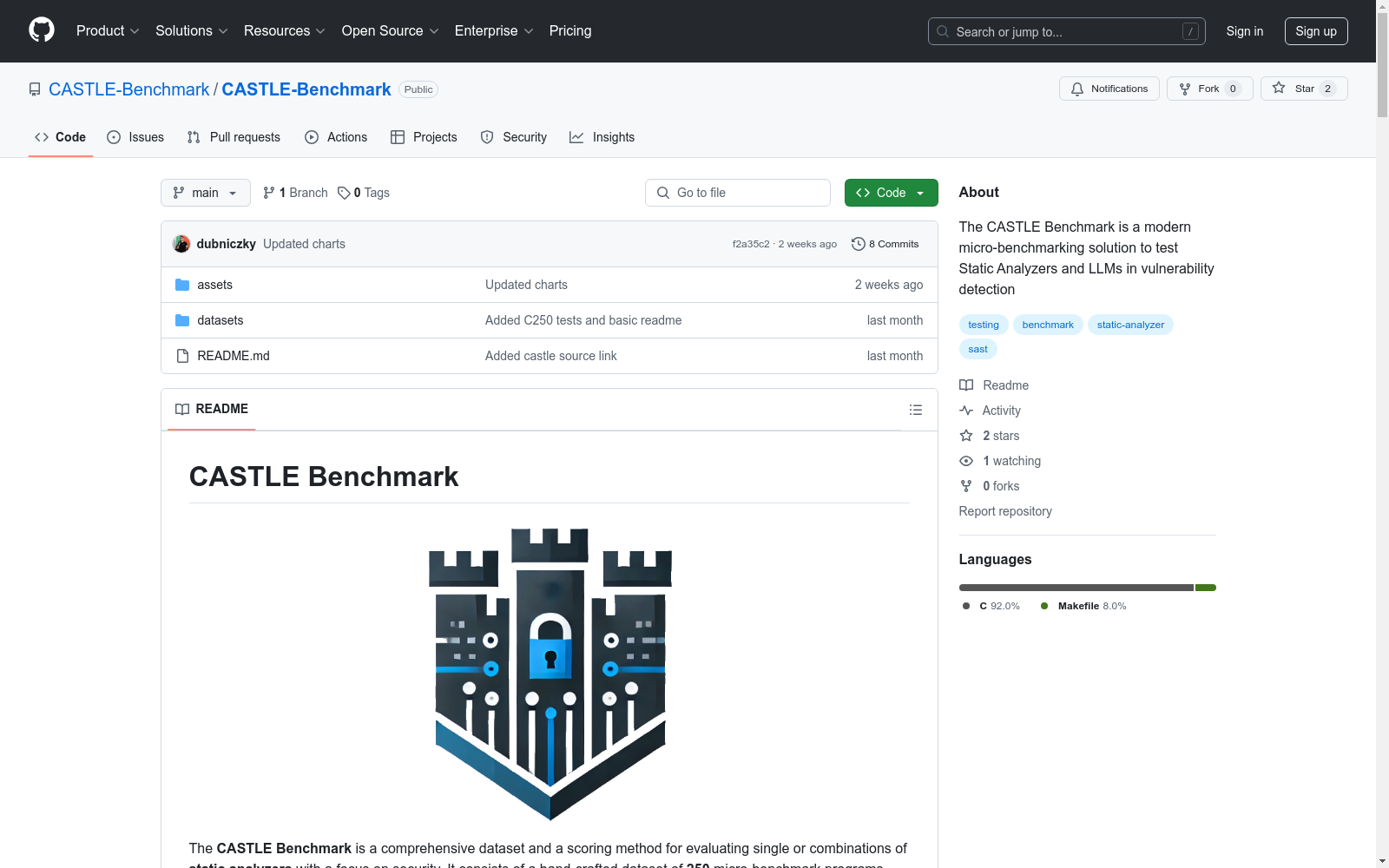Click the book icon beside Readme link
This screenshot has height=868, width=1389.
pyautogui.click(x=966, y=385)
